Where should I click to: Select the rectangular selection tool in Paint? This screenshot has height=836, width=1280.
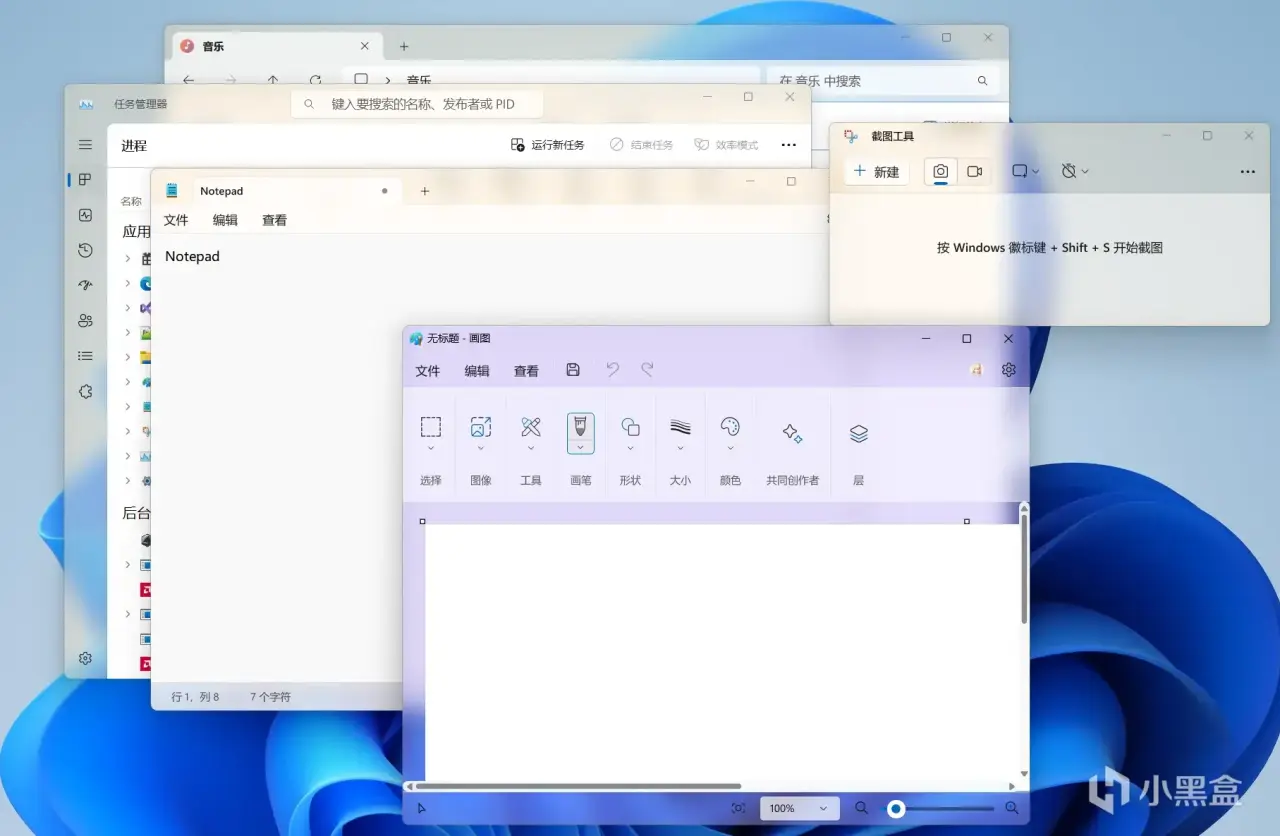pos(431,427)
